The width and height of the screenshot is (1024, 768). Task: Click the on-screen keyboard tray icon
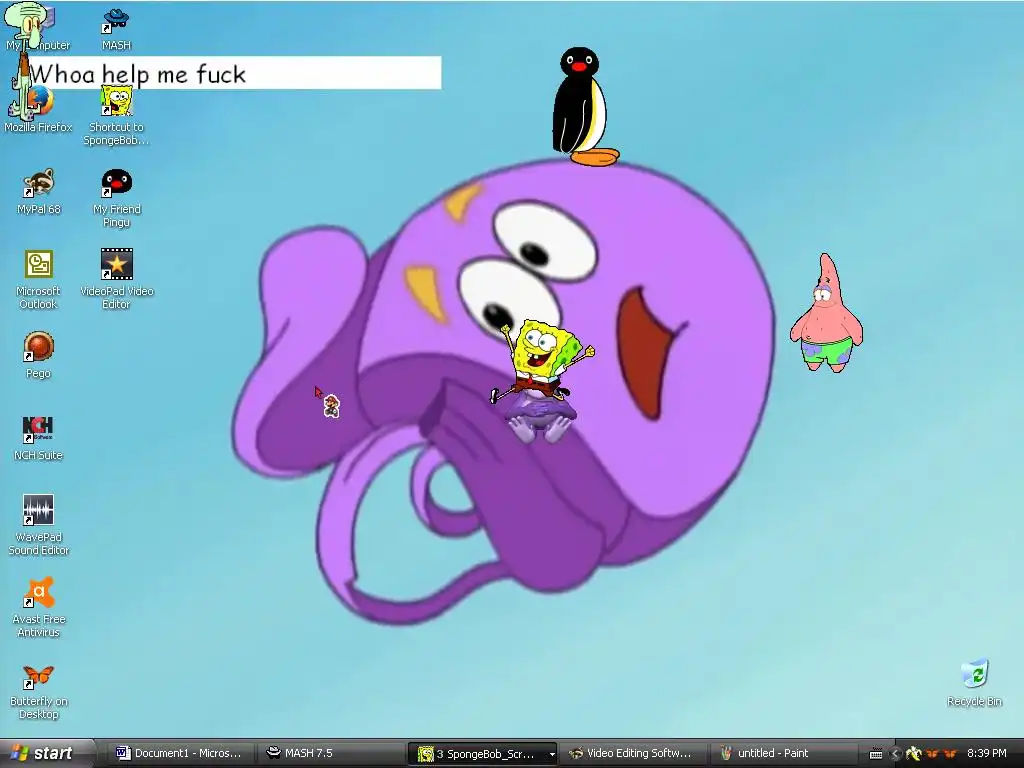tap(876, 754)
